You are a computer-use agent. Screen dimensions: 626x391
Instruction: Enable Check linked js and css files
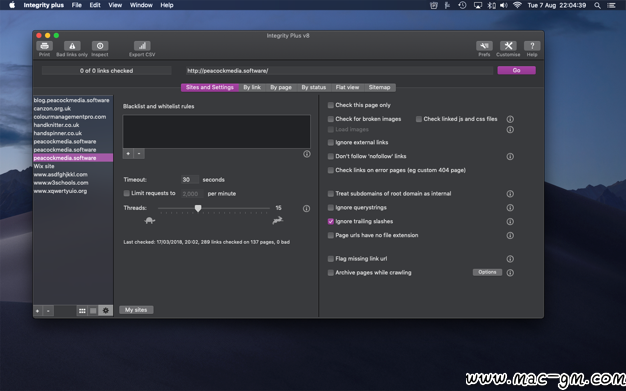pos(419,119)
